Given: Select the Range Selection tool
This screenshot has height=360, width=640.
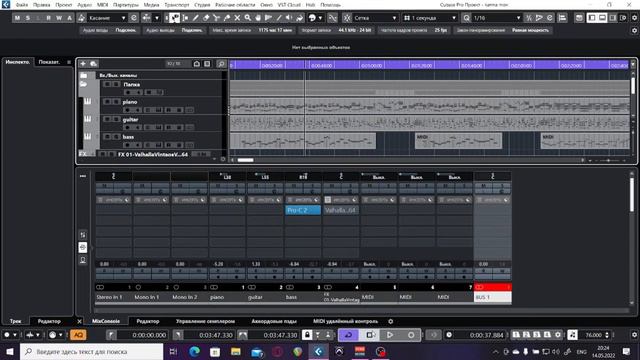Looking at the screenshot, I should pyautogui.click(x=185, y=18).
